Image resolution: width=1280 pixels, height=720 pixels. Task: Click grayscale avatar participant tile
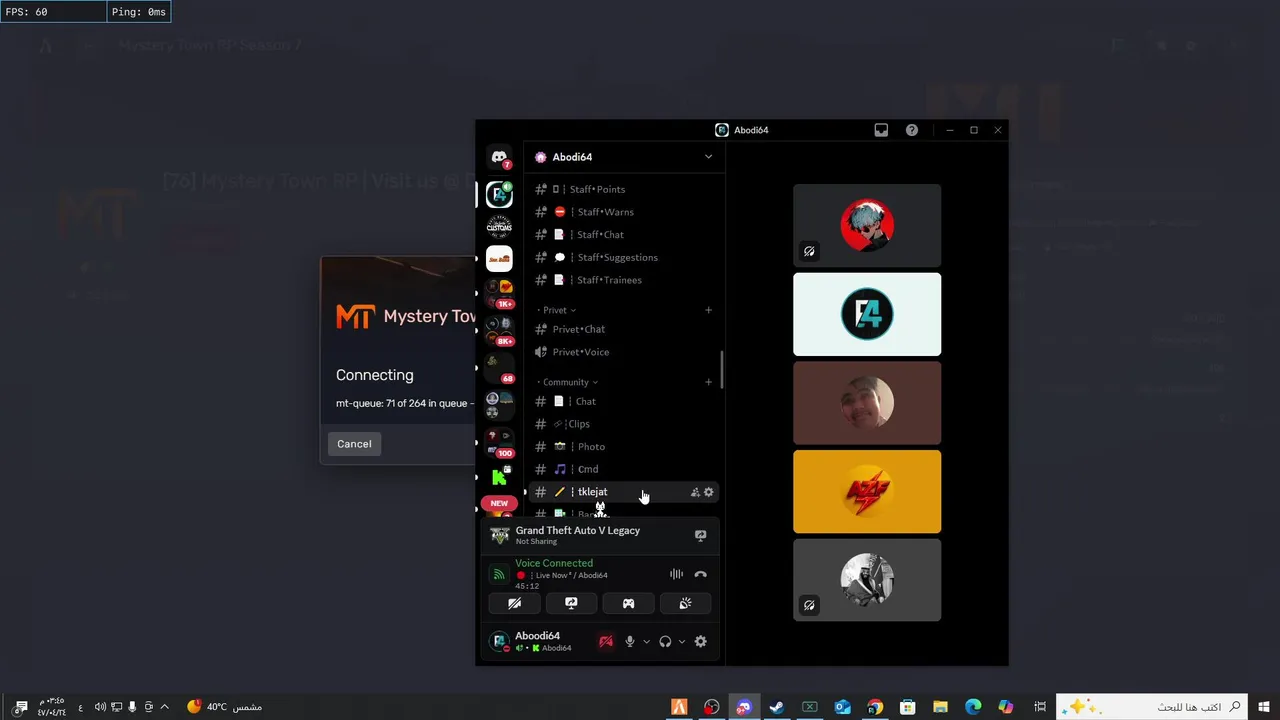point(867,580)
